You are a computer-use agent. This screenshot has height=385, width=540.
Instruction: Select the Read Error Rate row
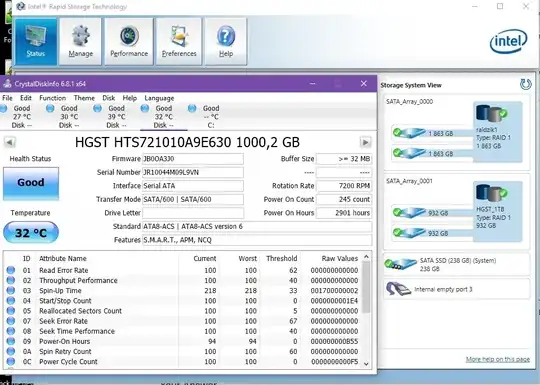[183, 270]
